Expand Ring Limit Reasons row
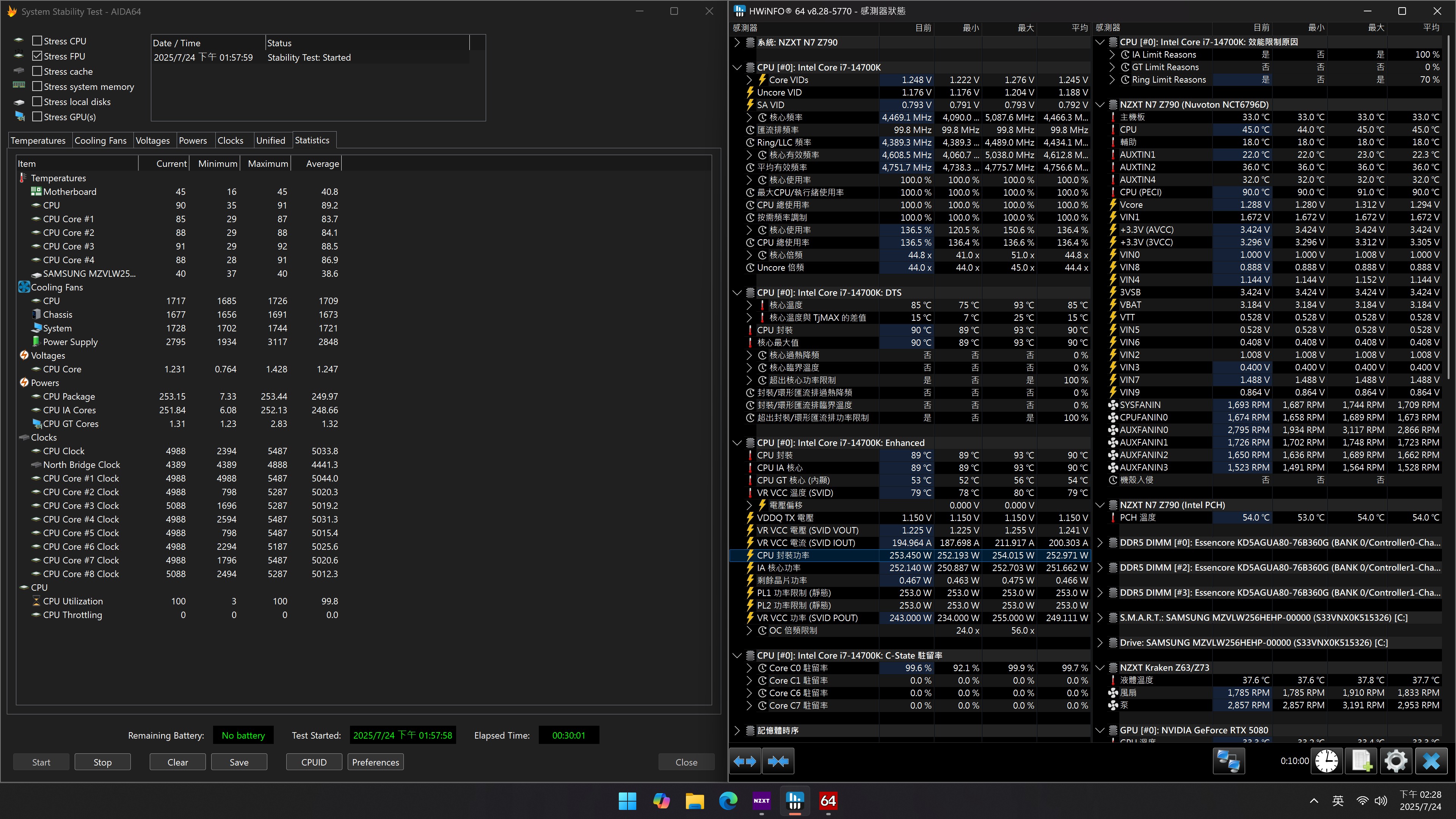The width and height of the screenshot is (1456, 819). tap(1112, 80)
